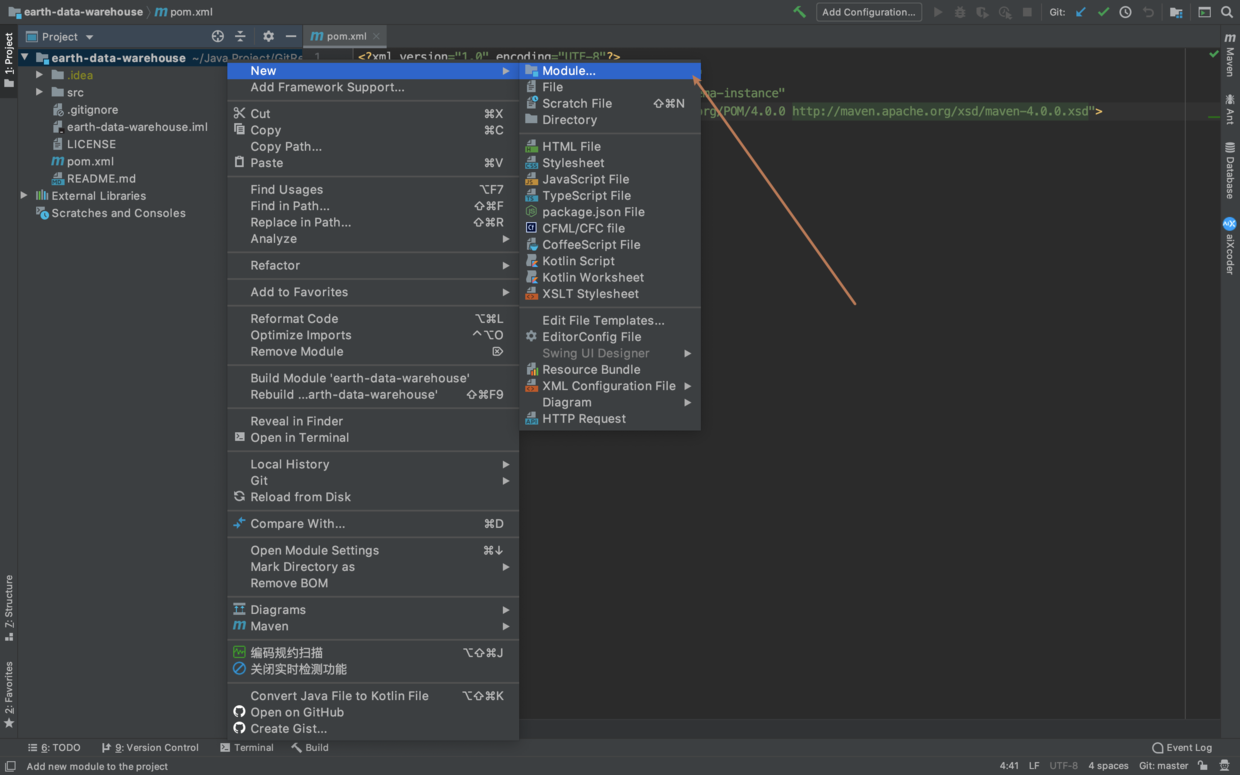The height and width of the screenshot is (775, 1240).
Task: Click the disabled Run play icon
Action: (x=938, y=12)
